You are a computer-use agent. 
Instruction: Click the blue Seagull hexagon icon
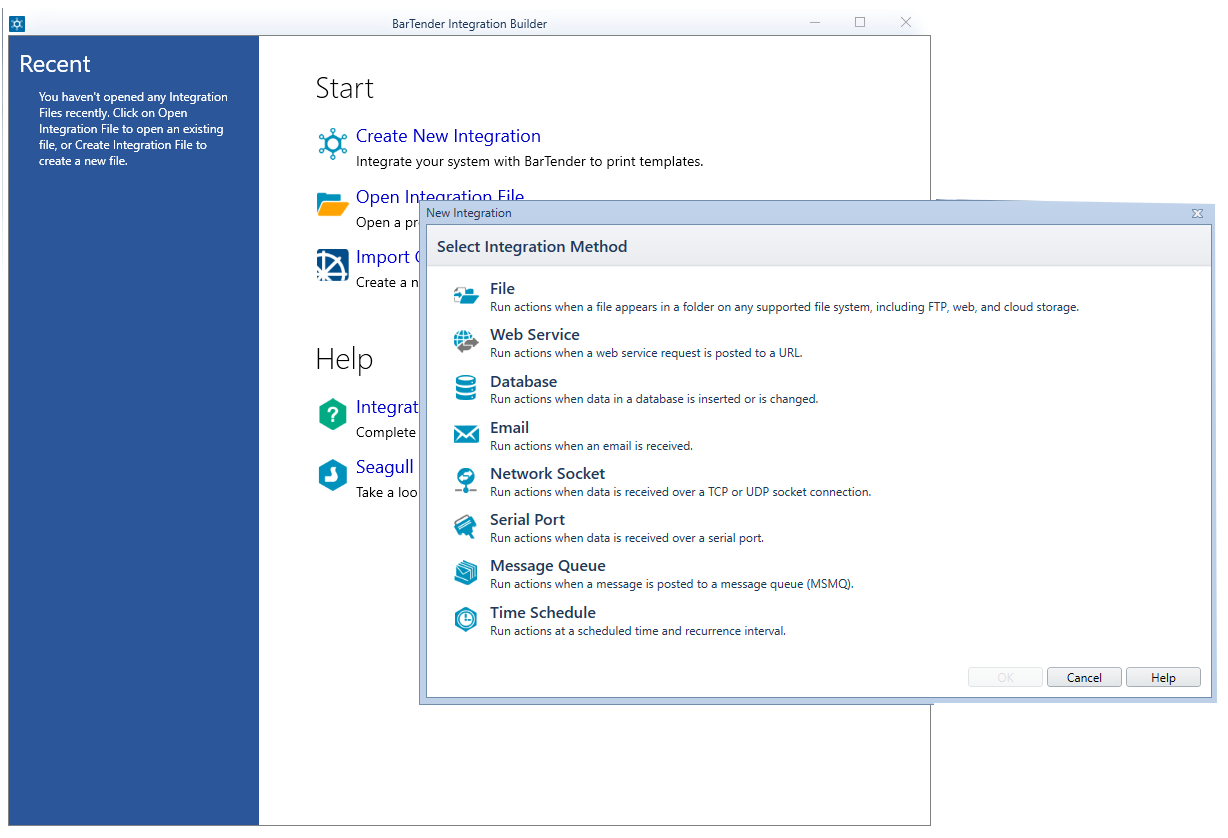tap(332, 476)
